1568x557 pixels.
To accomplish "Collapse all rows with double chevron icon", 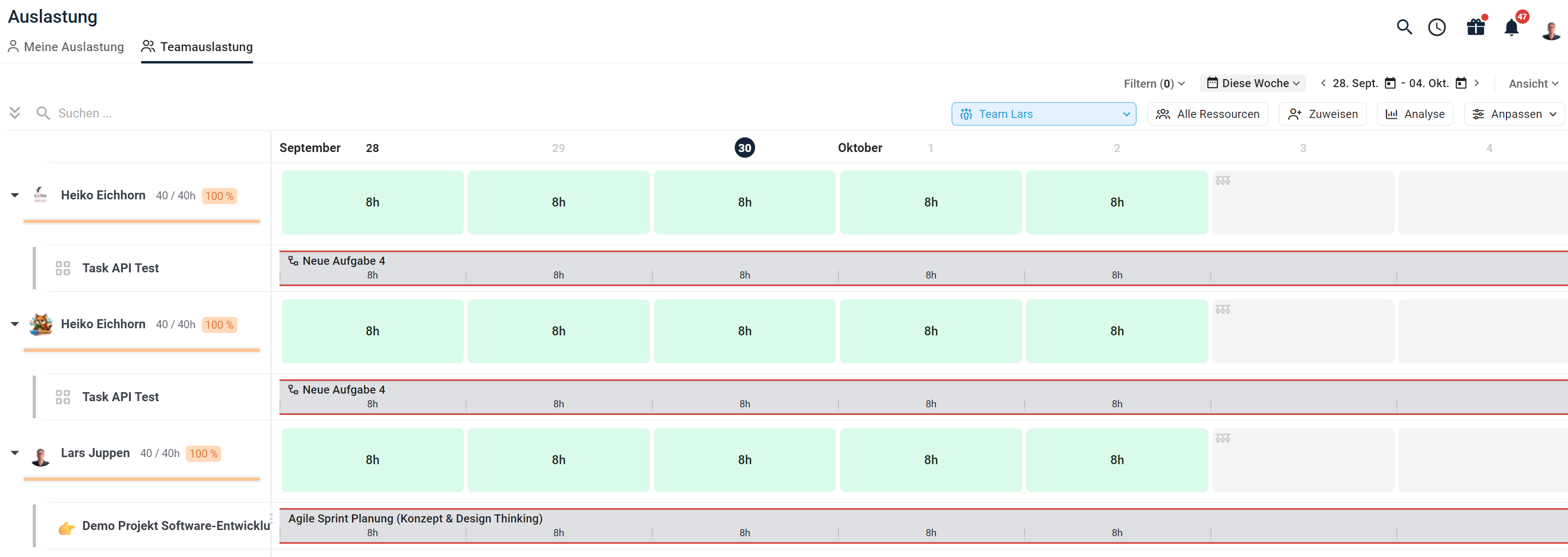I will pyautogui.click(x=15, y=113).
